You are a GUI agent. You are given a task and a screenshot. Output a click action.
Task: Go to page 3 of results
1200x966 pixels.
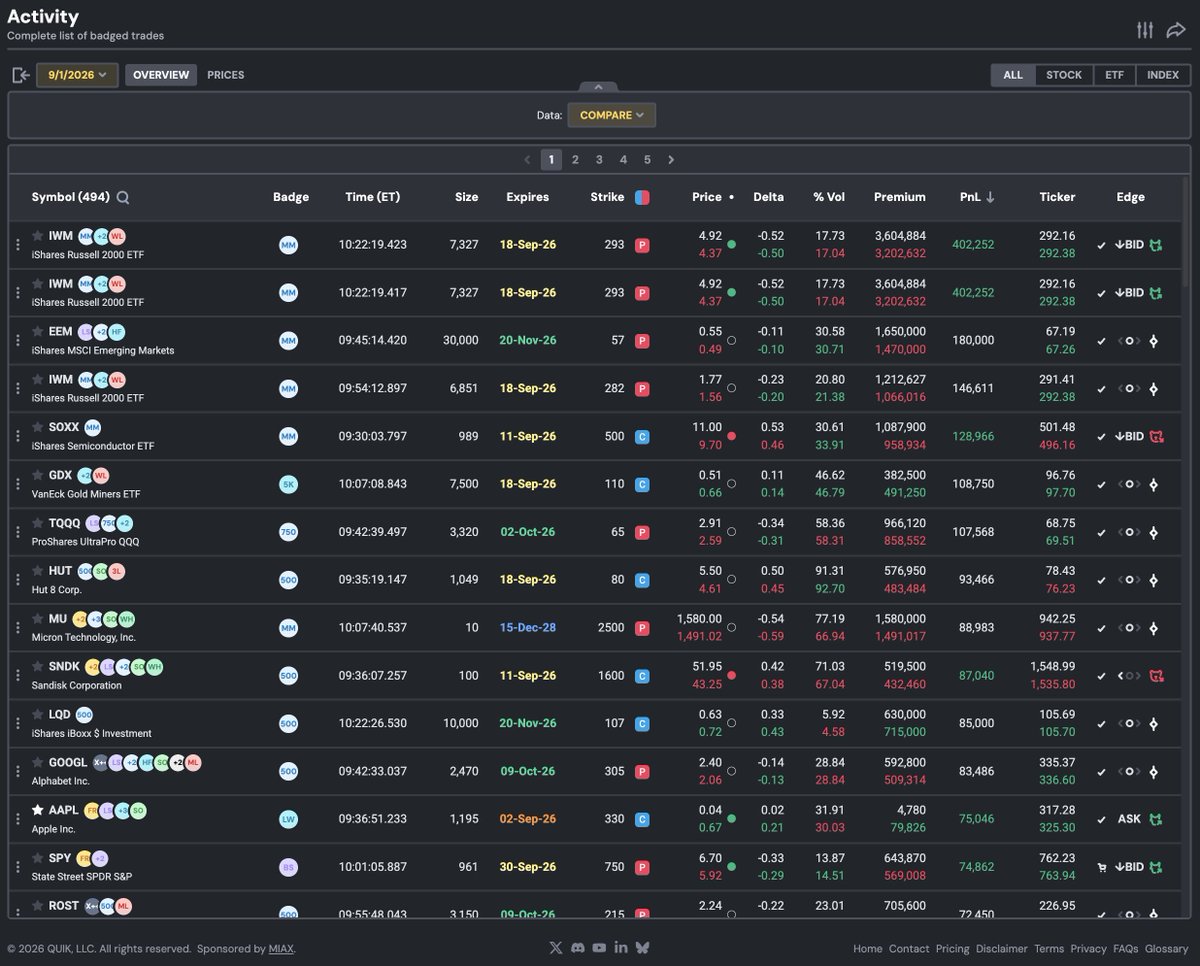point(599,160)
